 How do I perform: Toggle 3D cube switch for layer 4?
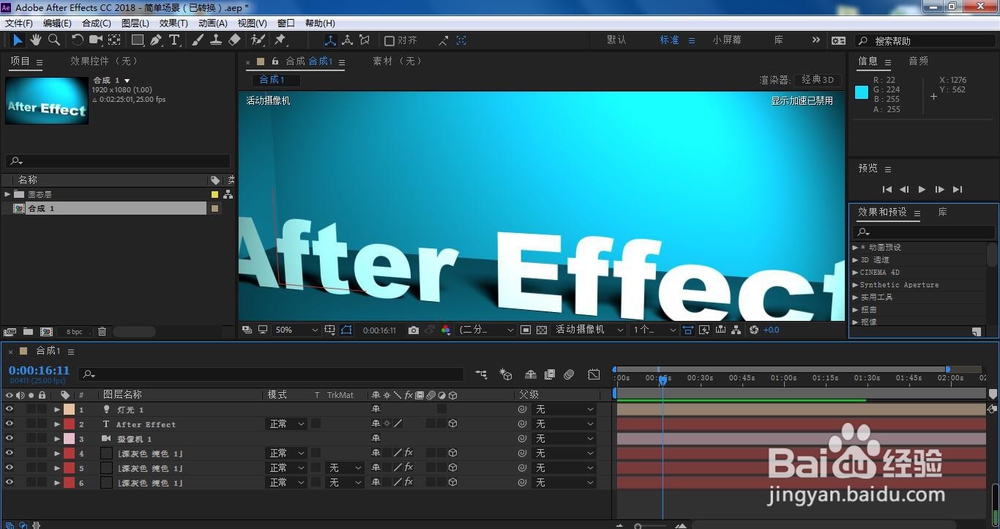[452, 453]
